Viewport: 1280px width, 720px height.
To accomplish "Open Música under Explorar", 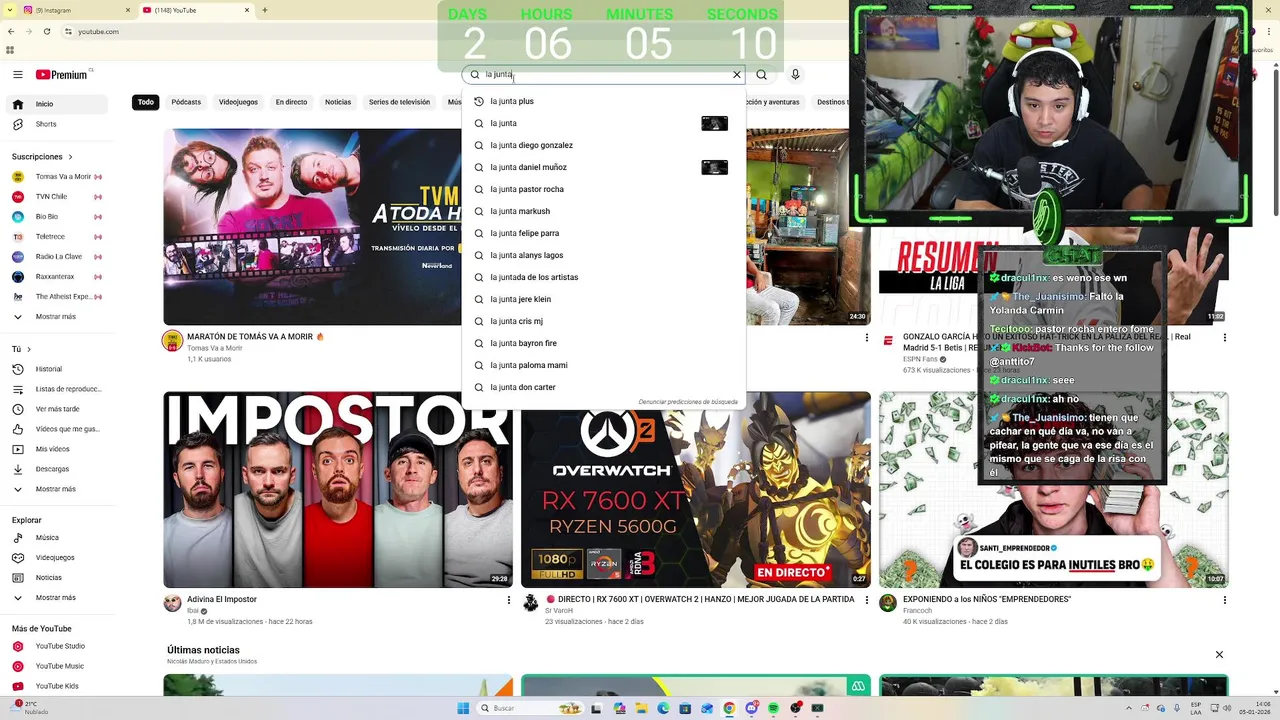I will (x=56, y=538).
